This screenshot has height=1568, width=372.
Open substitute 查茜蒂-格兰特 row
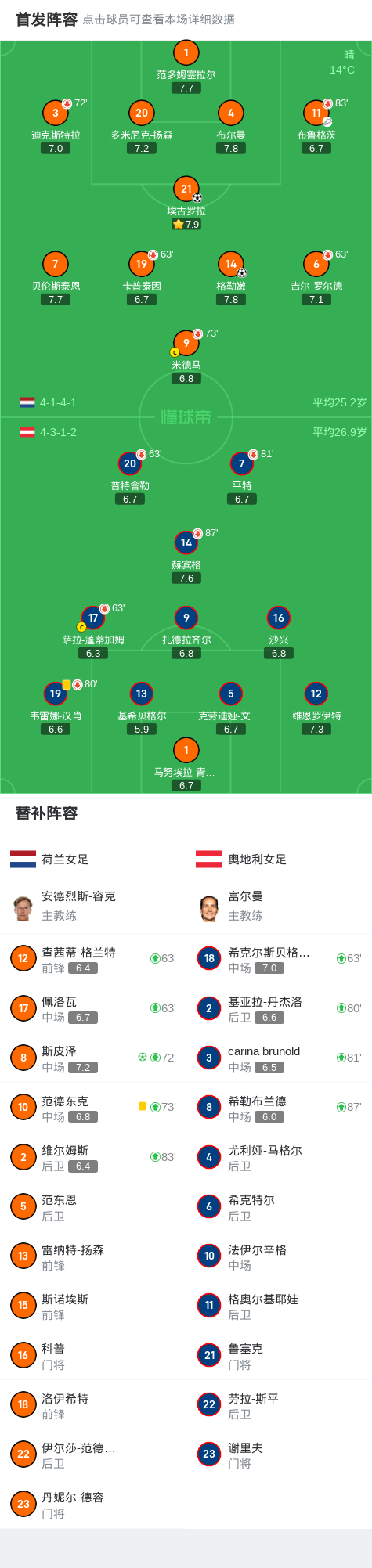[93, 958]
